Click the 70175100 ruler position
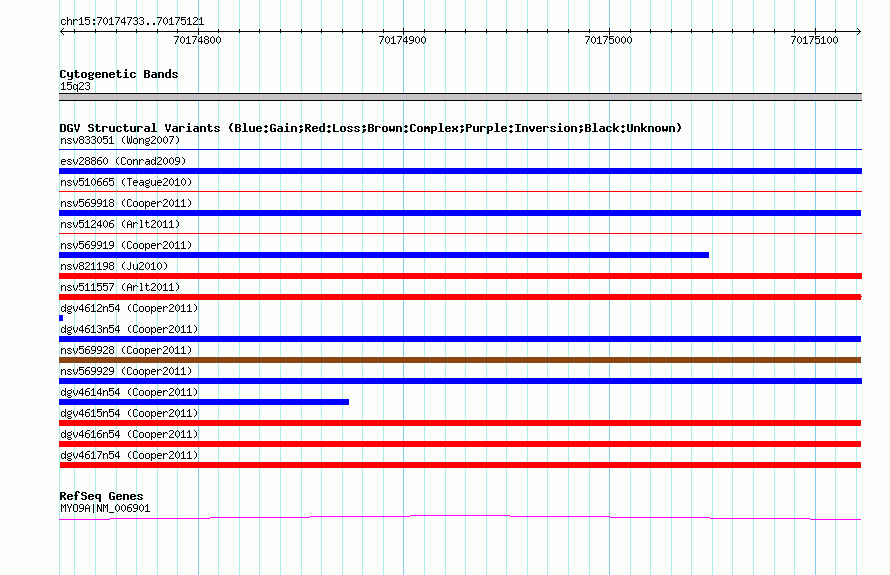This screenshot has height=575, width=890. point(815,40)
